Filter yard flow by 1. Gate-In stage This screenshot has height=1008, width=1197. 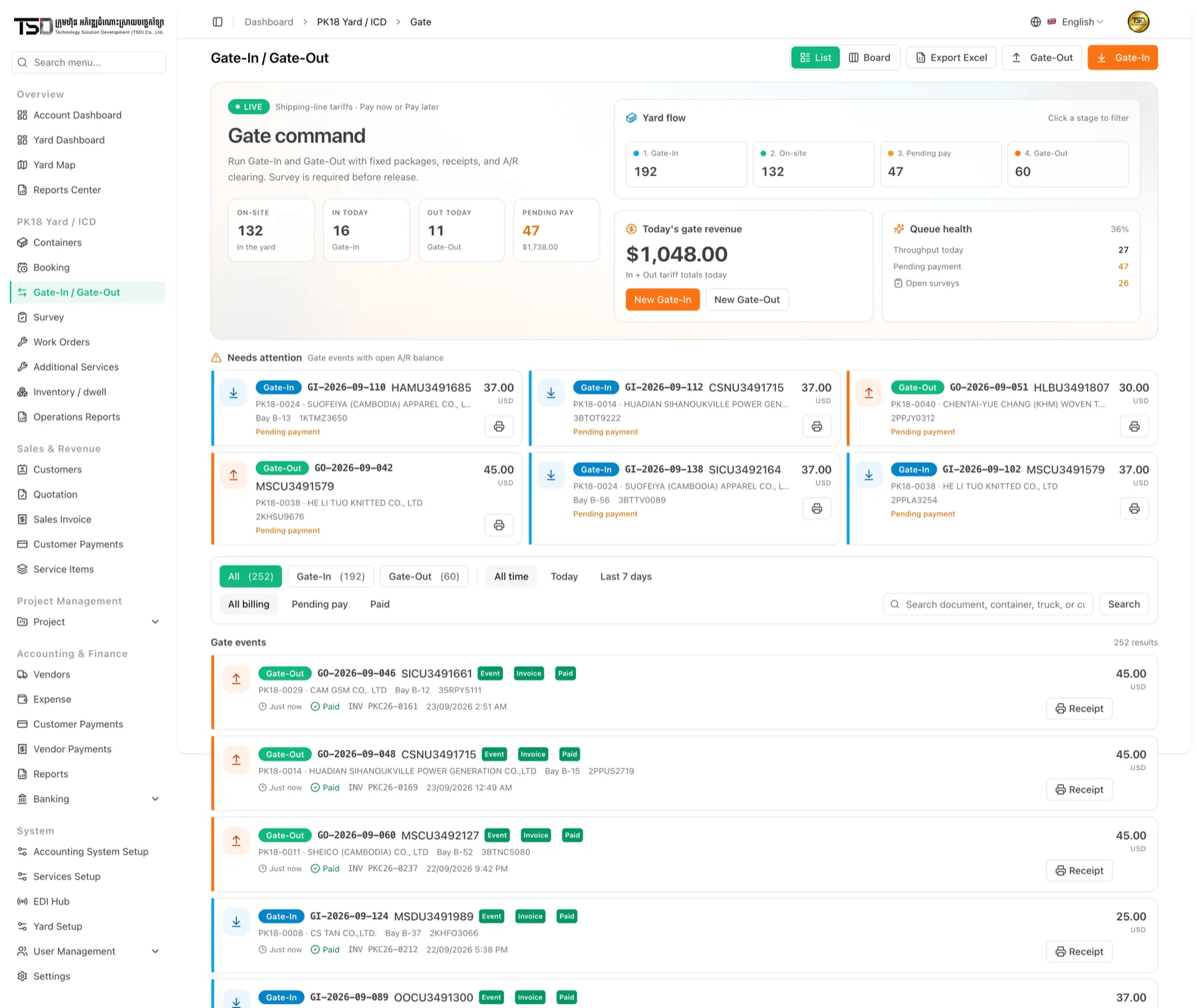(x=686, y=164)
